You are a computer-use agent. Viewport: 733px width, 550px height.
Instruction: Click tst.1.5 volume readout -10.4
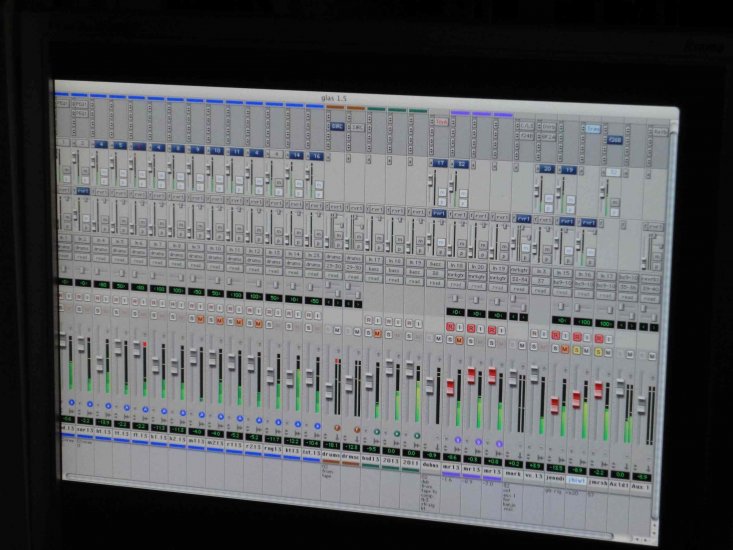pyautogui.click(x=311, y=443)
